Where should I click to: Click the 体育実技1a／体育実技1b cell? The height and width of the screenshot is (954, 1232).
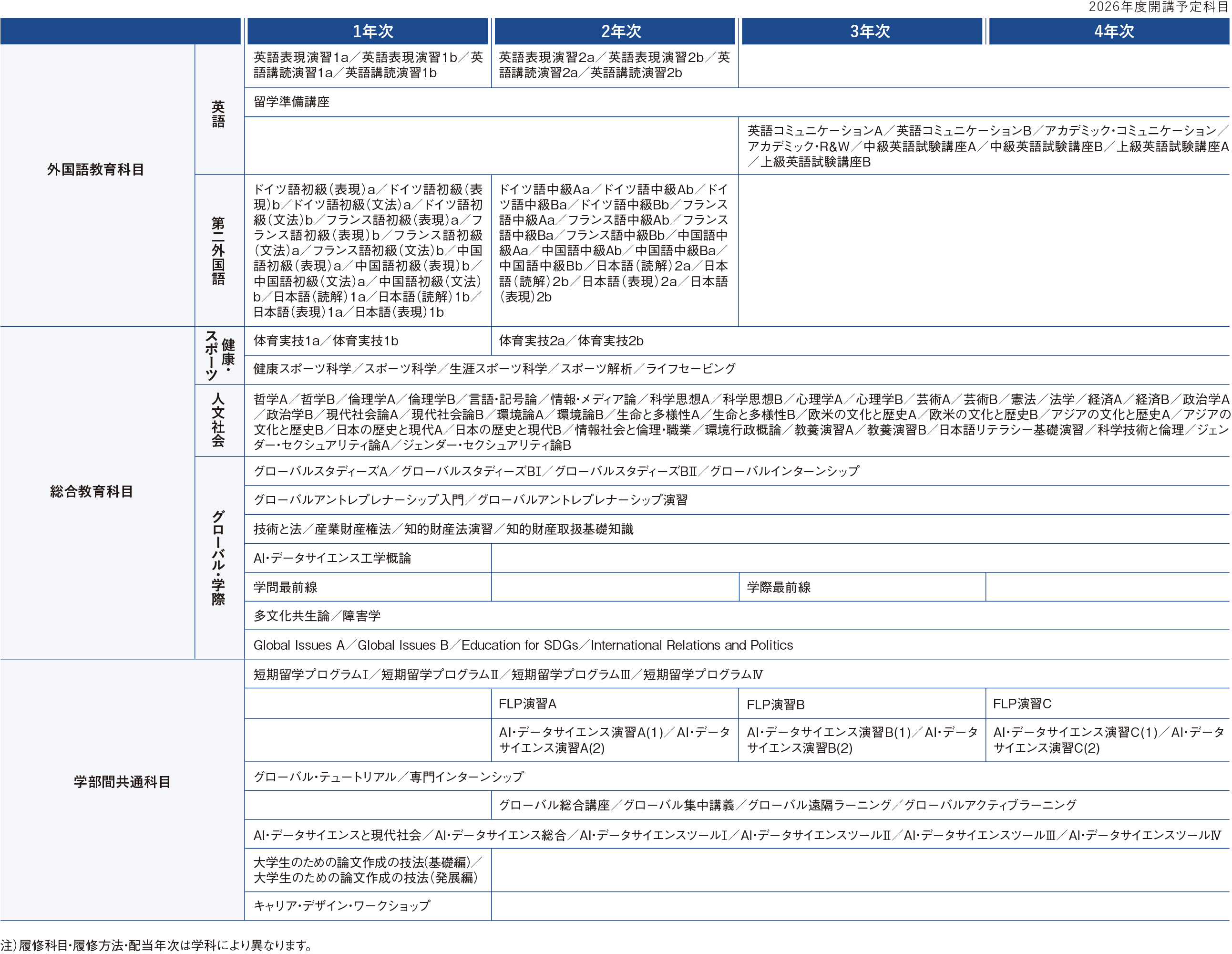click(368, 341)
